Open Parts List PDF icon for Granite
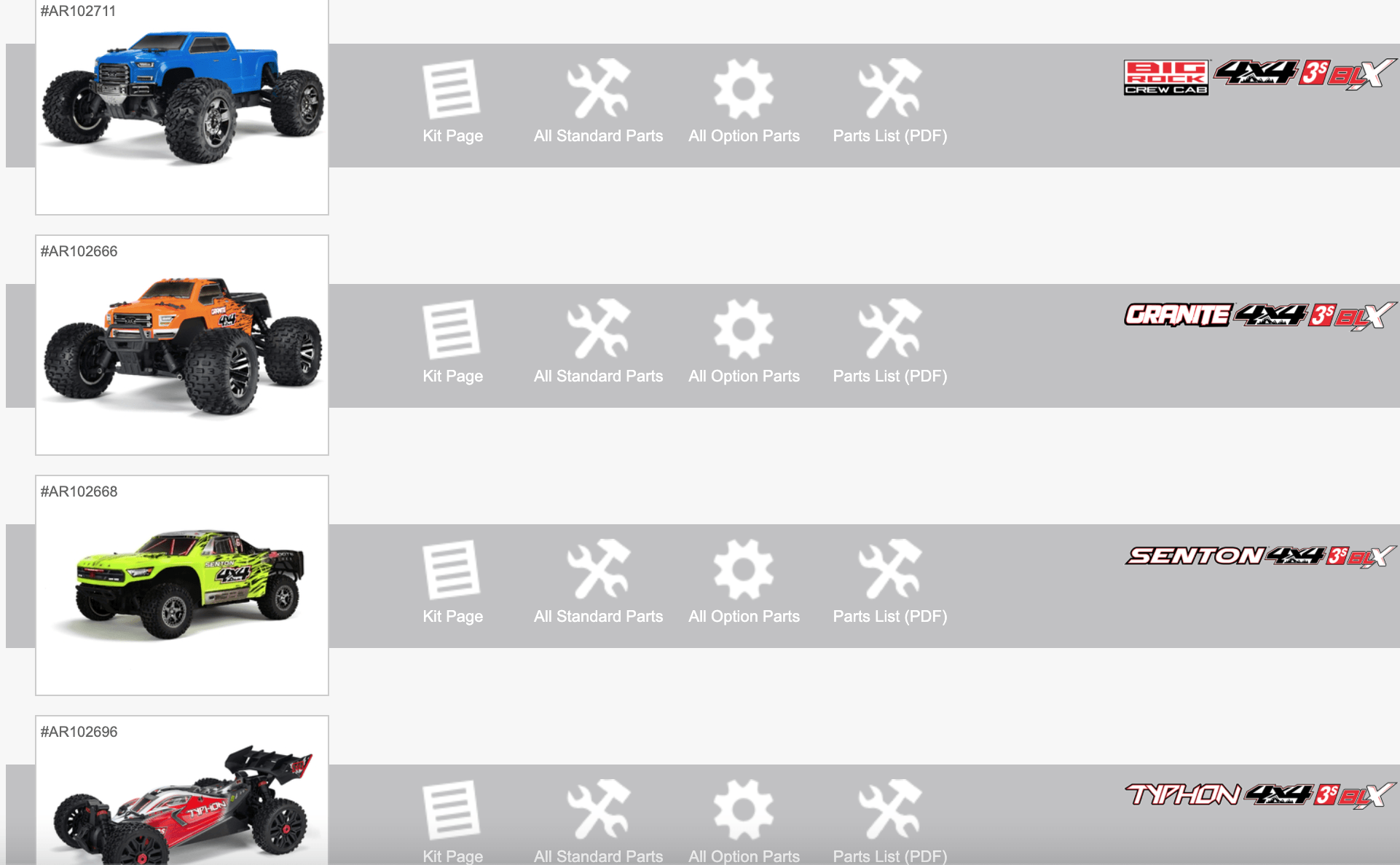 [x=889, y=329]
